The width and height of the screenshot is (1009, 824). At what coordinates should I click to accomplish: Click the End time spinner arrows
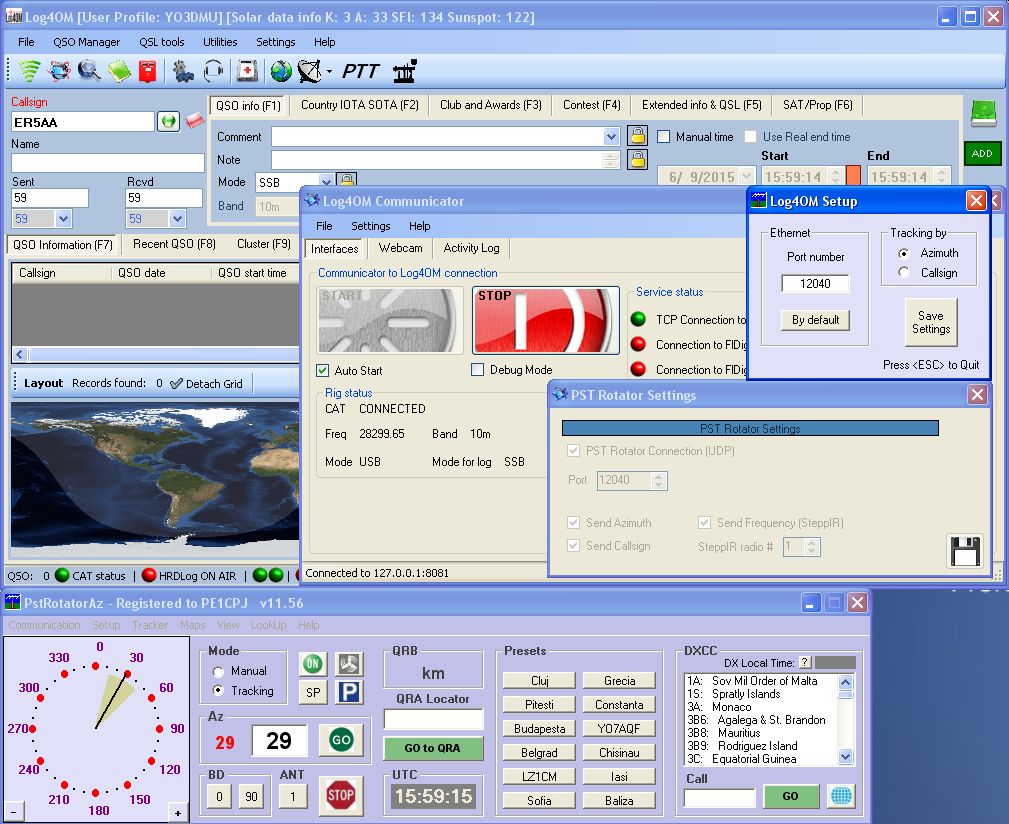(x=942, y=176)
